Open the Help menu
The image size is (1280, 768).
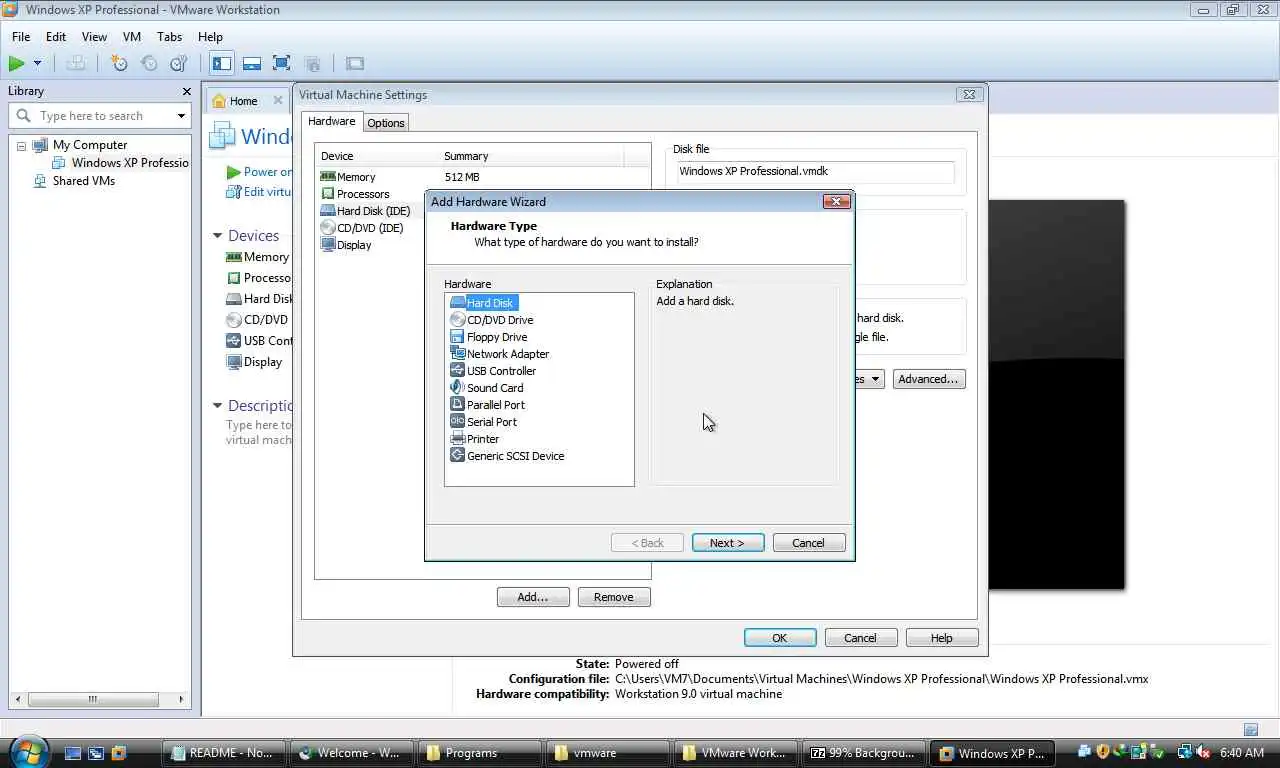(x=210, y=36)
